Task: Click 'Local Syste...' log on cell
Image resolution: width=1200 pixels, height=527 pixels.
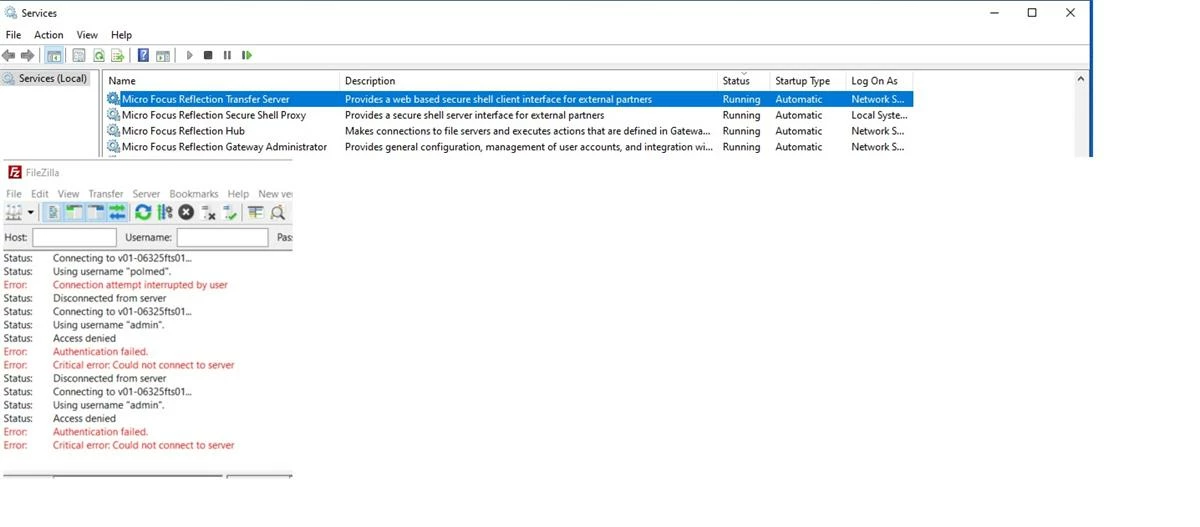Action: click(879, 115)
